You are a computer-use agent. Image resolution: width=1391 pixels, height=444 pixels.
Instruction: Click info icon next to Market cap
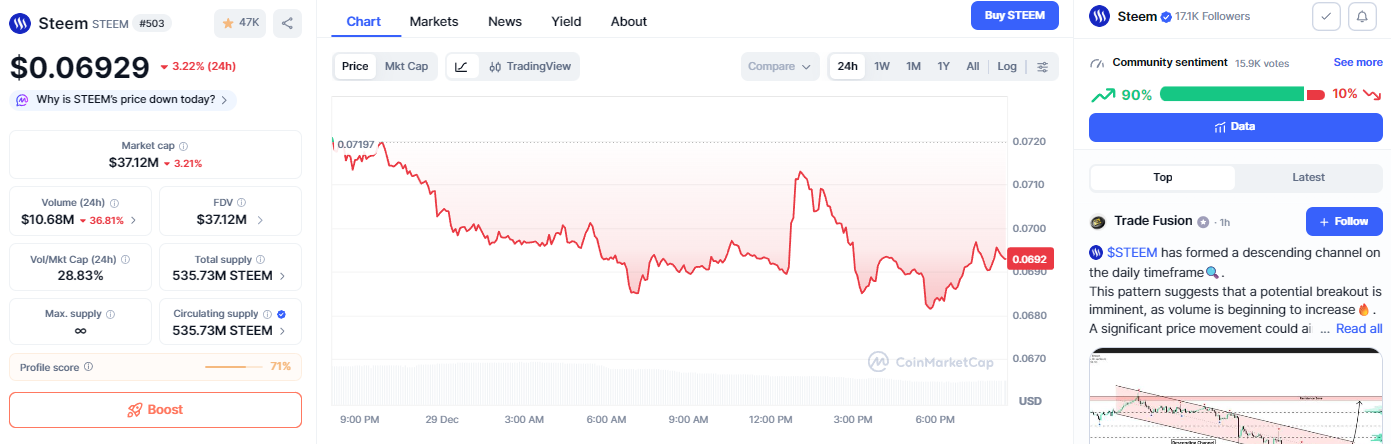183,146
